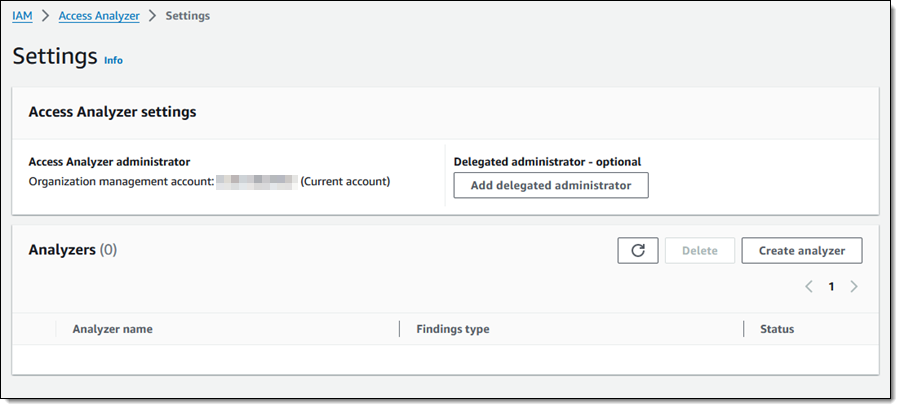The height and width of the screenshot is (409, 901).
Task: Click the Access Analyzer settings heading
Action: (113, 111)
